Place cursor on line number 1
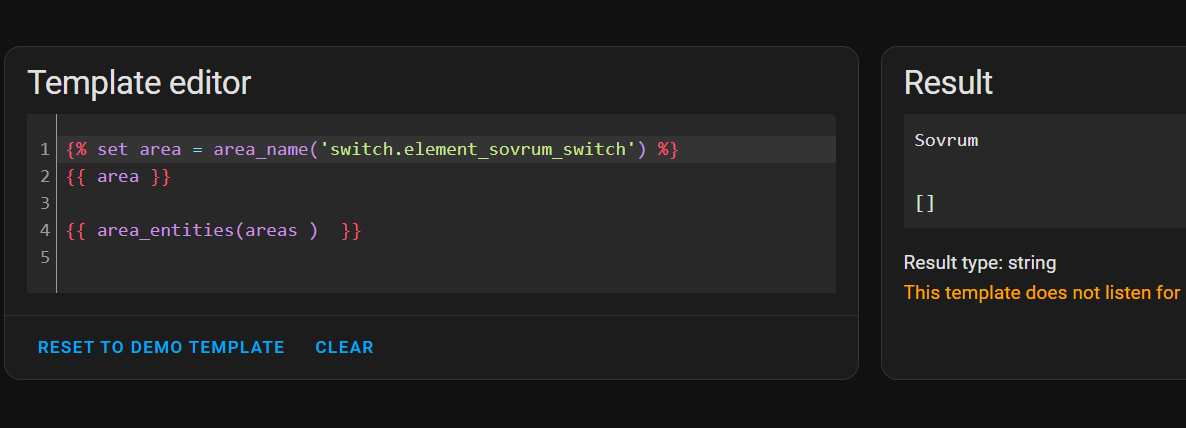 (x=45, y=150)
